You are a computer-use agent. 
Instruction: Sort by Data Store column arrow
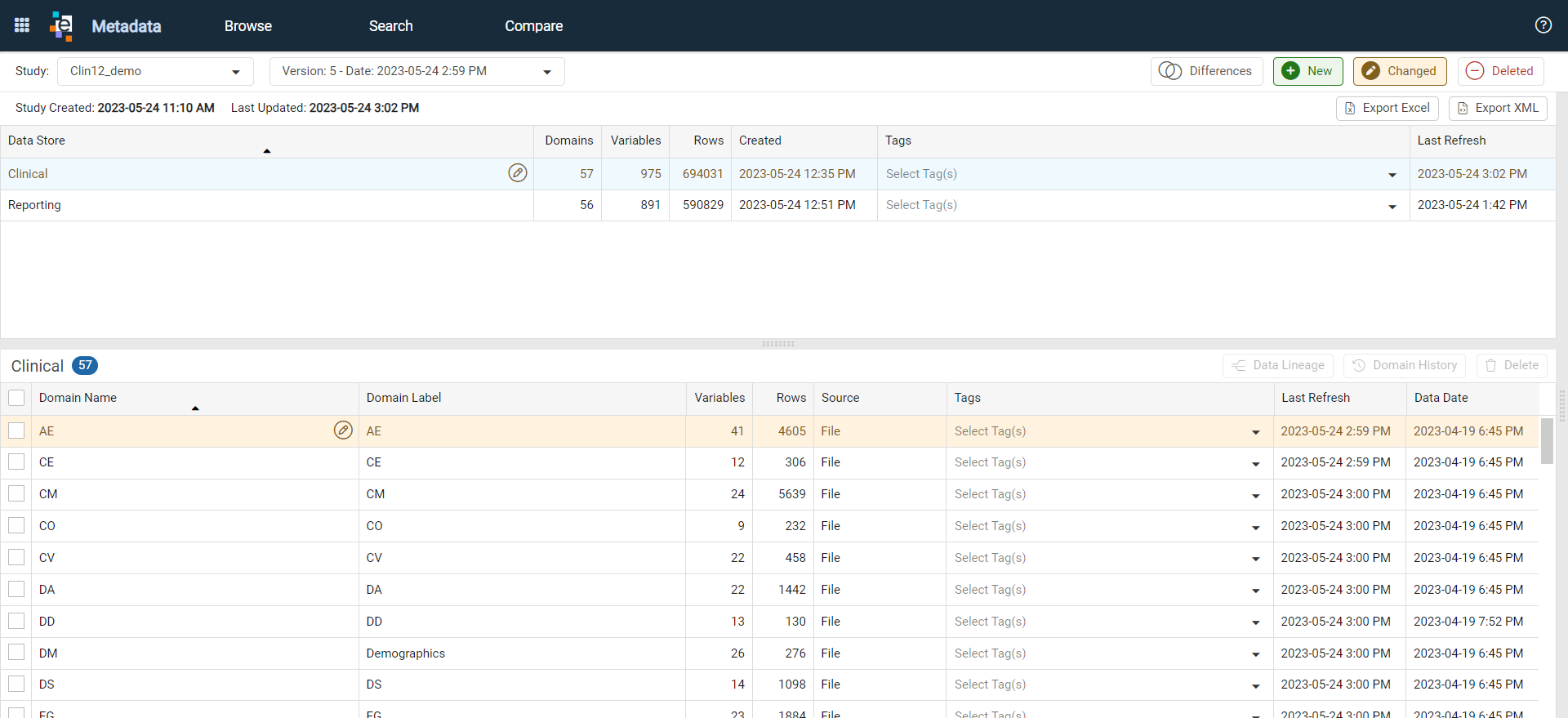pyautogui.click(x=266, y=151)
